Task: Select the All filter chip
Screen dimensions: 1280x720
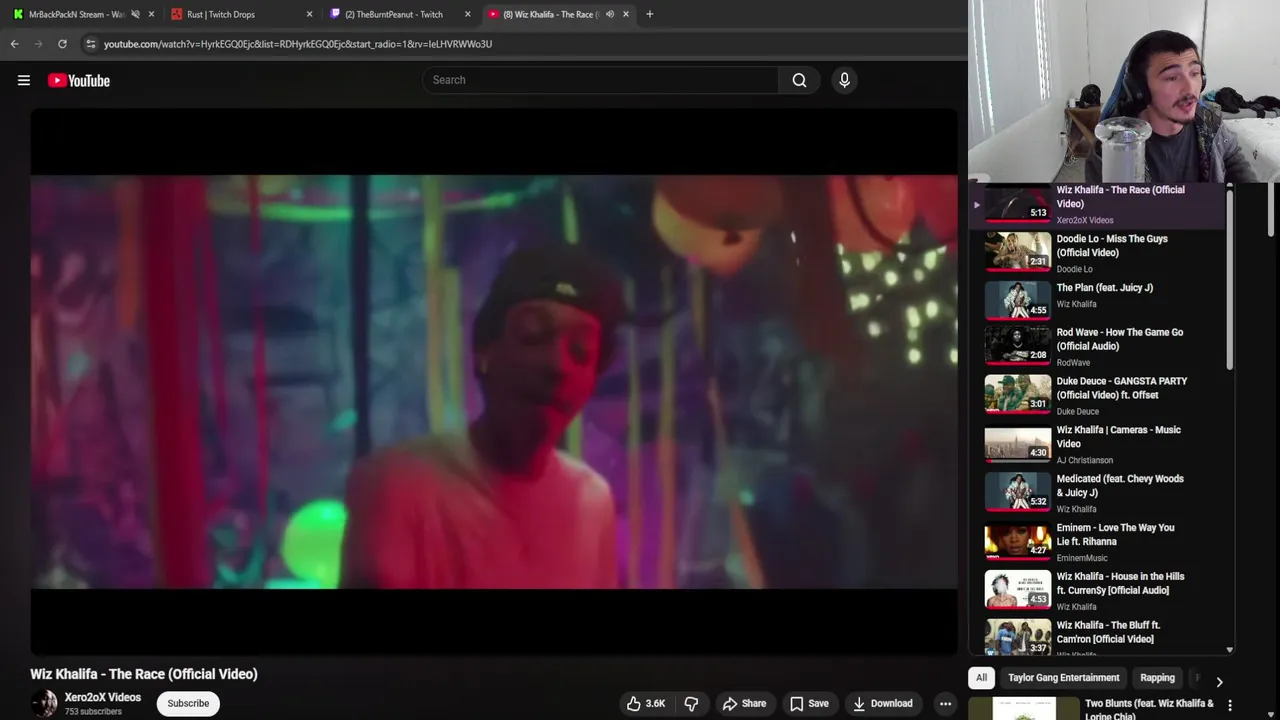Action: (981, 678)
